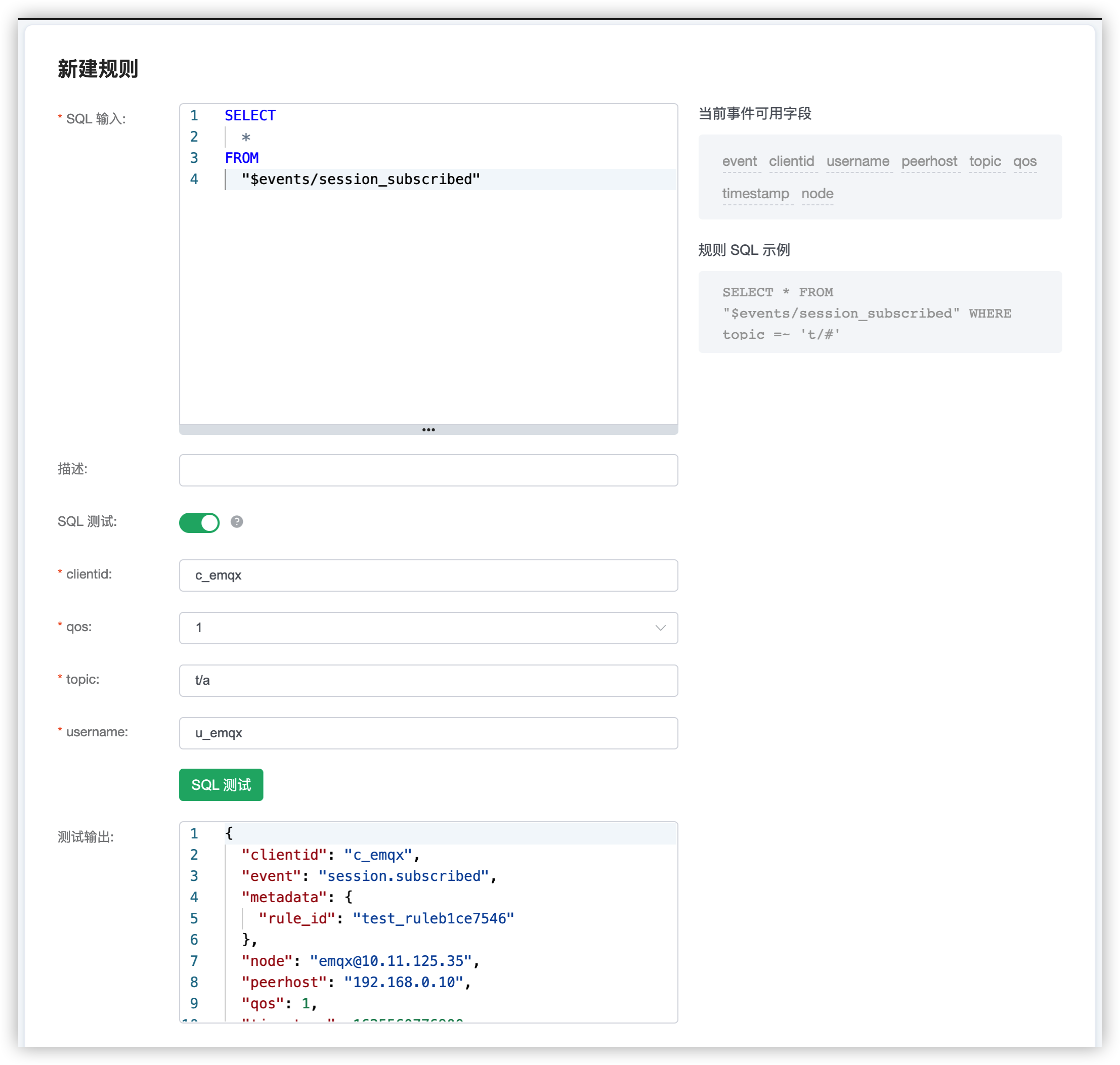Click the qos available field tag
This screenshot has height=1065, width=1120.
1024,161
